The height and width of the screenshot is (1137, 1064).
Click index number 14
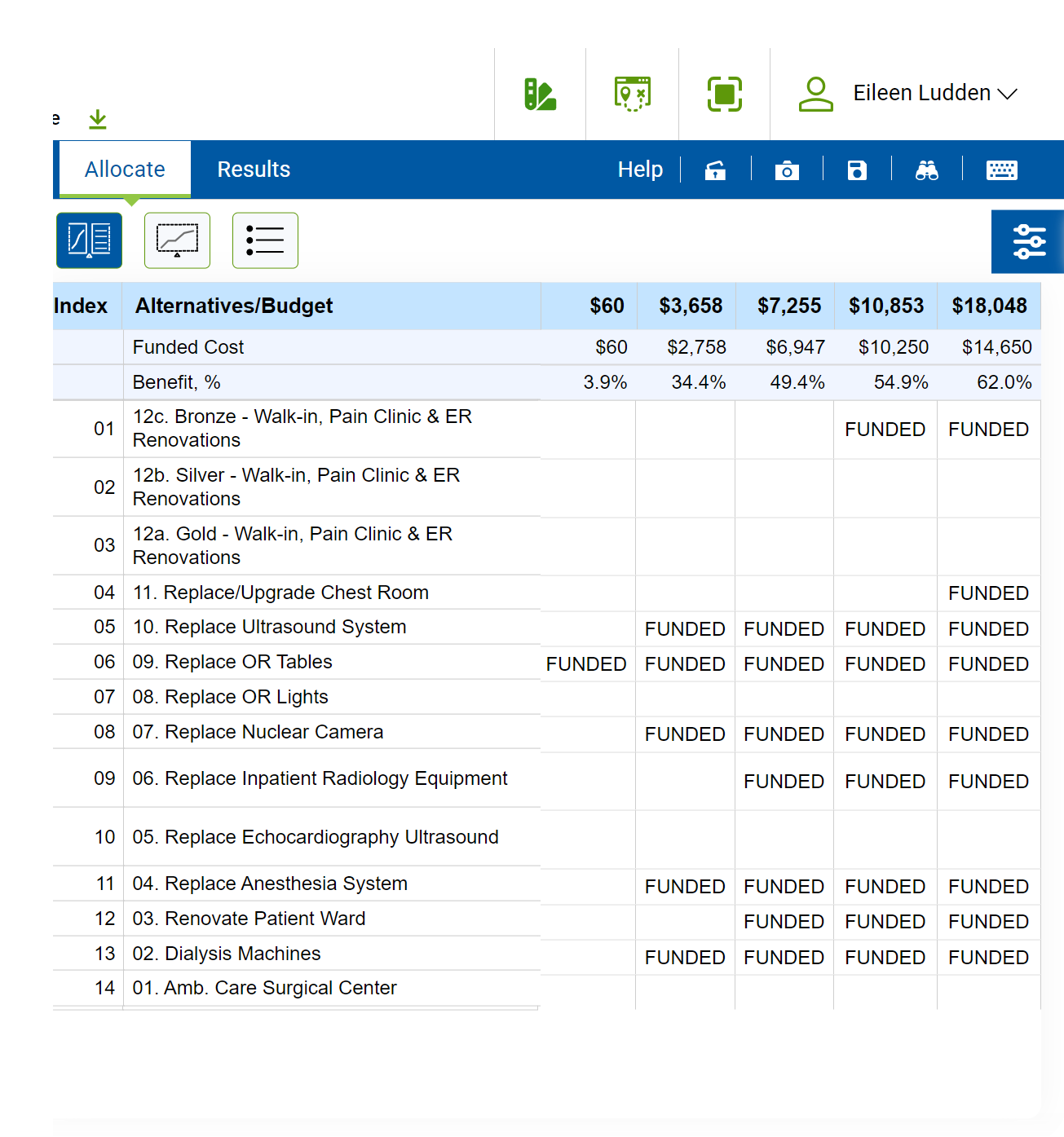[x=104, y=988]
